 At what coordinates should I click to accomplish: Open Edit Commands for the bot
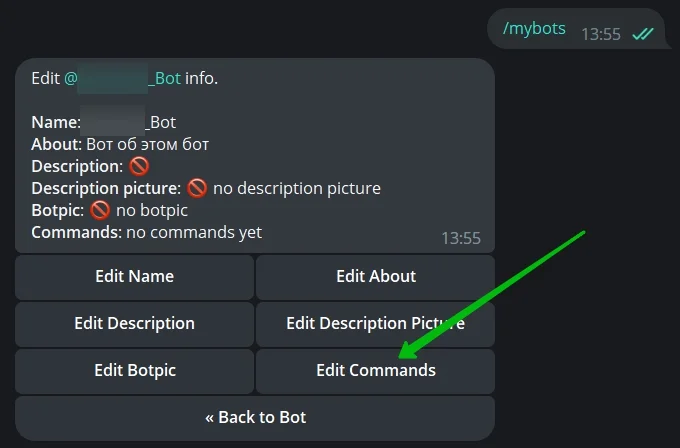coord(375,371)
